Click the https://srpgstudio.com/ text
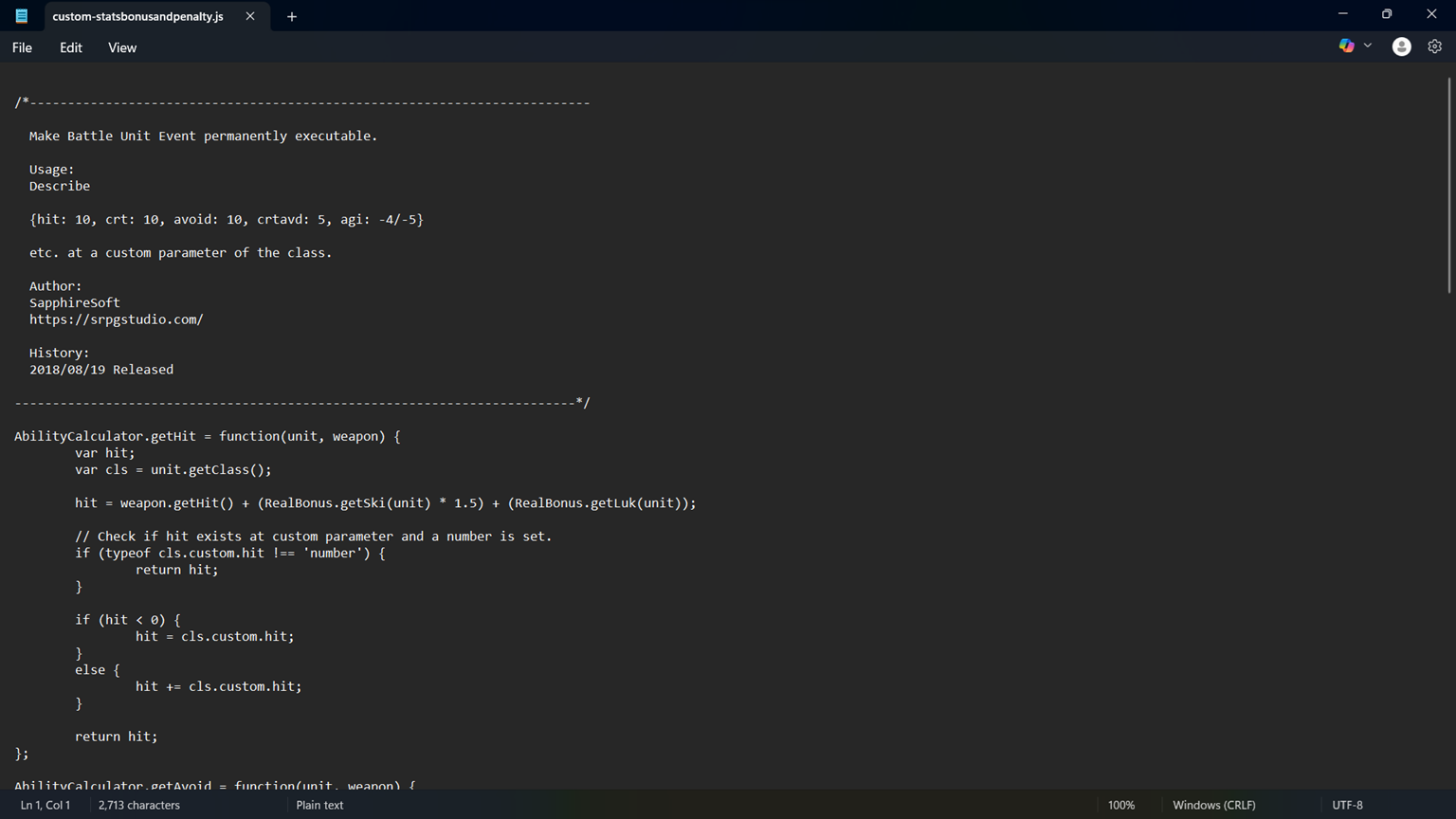The image size is (1456, 819). point(117,319)
